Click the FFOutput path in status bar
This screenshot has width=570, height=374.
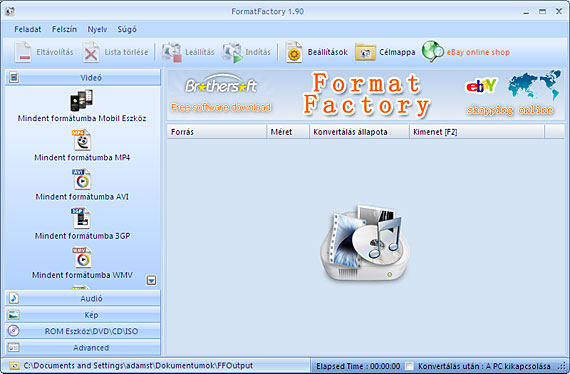[x=138, y=366]
